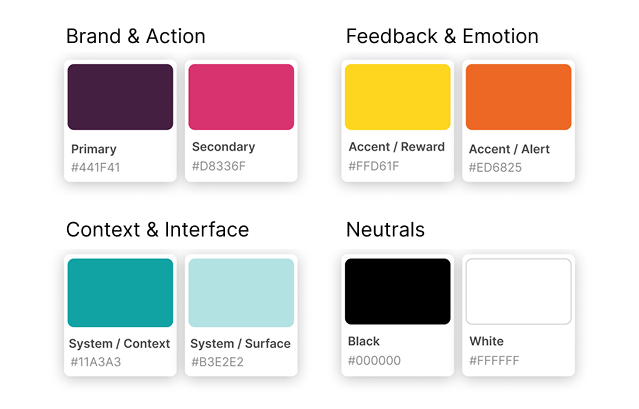The width and height of the screenshot is (639, 409).
Task: Click the Neutrals section heading
Action: point(385,230)
